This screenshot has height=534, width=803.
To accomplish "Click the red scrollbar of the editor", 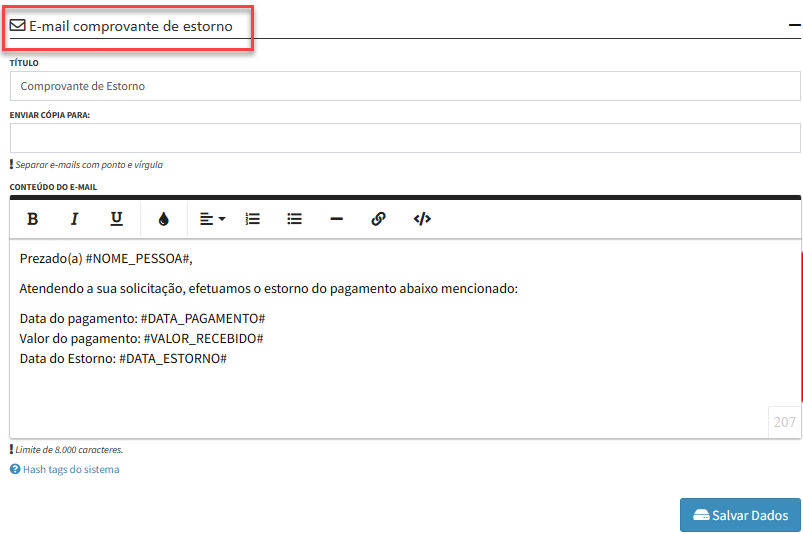I will [801, 320].
